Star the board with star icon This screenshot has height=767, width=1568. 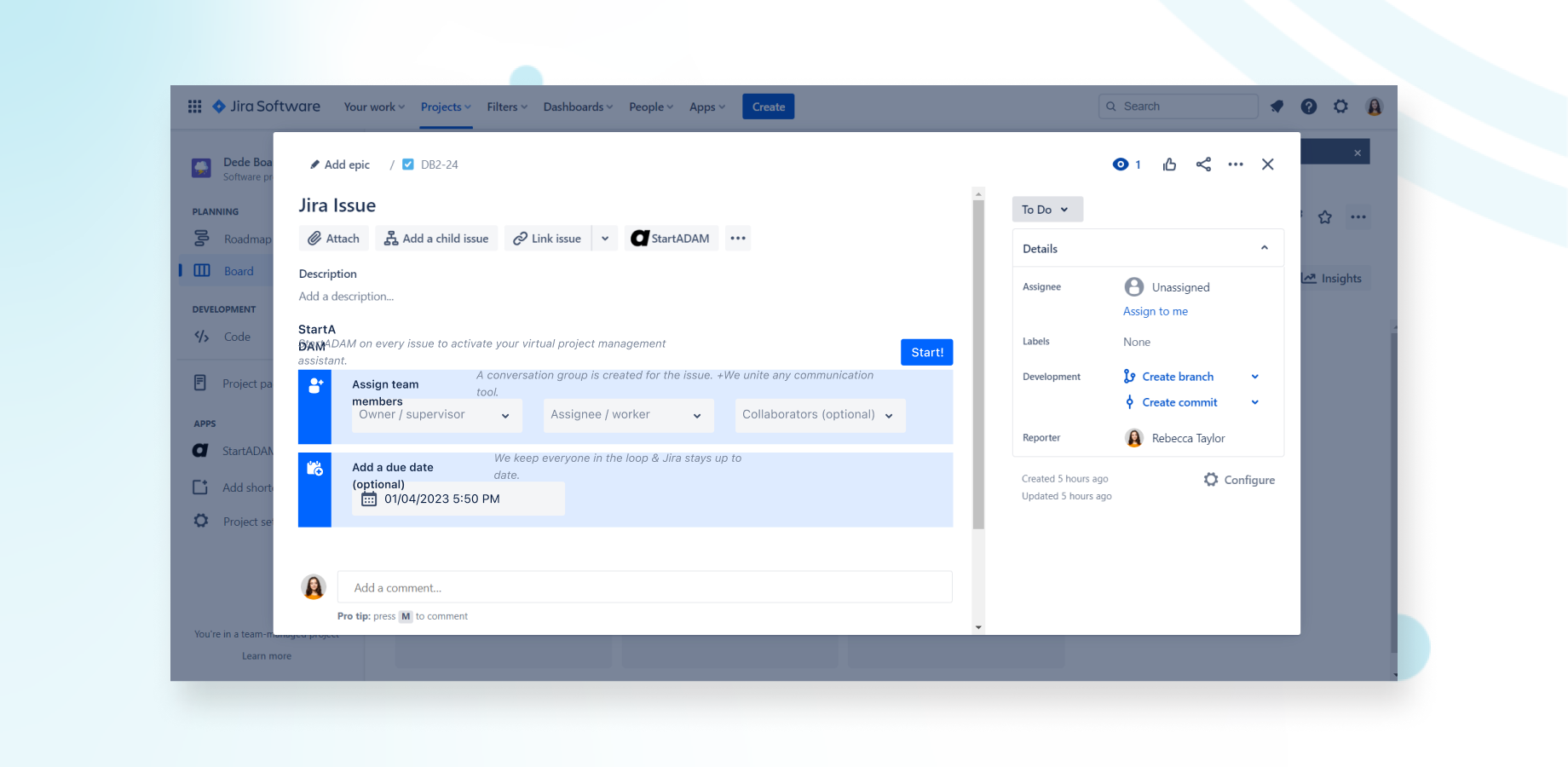(1325, 217)
